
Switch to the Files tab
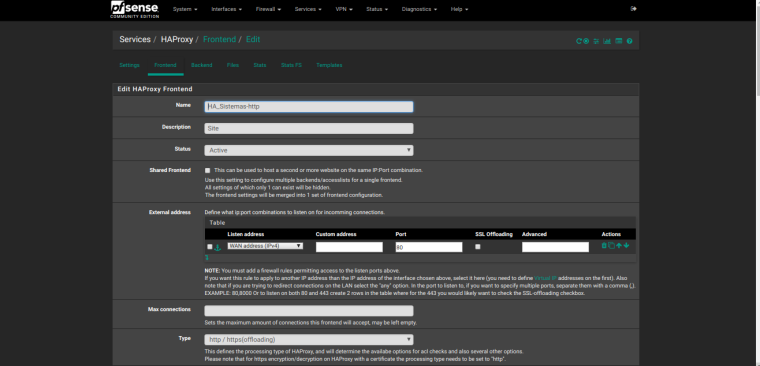pos(233,65)
